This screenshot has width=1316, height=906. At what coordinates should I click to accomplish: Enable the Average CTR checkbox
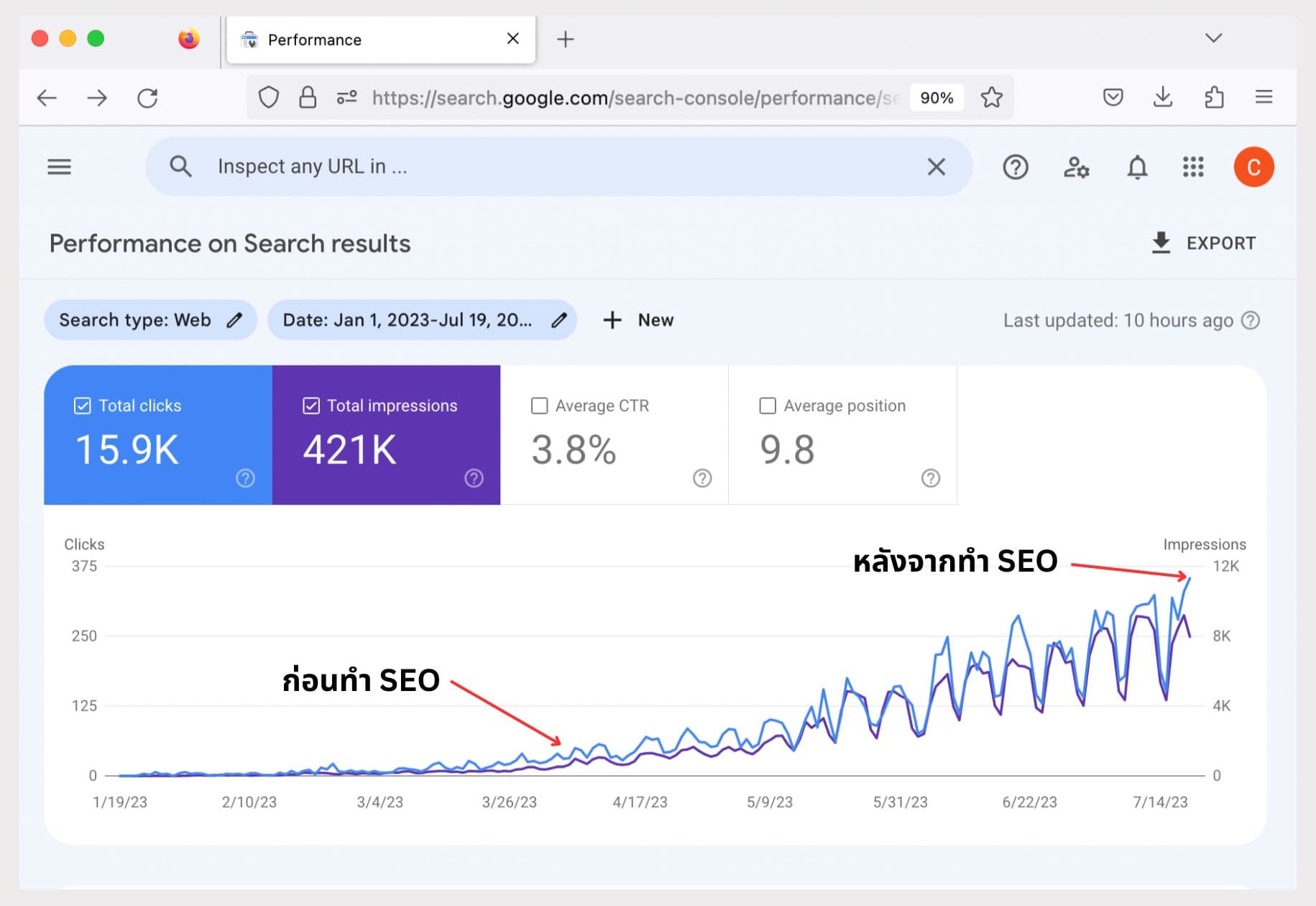[539, 406]
